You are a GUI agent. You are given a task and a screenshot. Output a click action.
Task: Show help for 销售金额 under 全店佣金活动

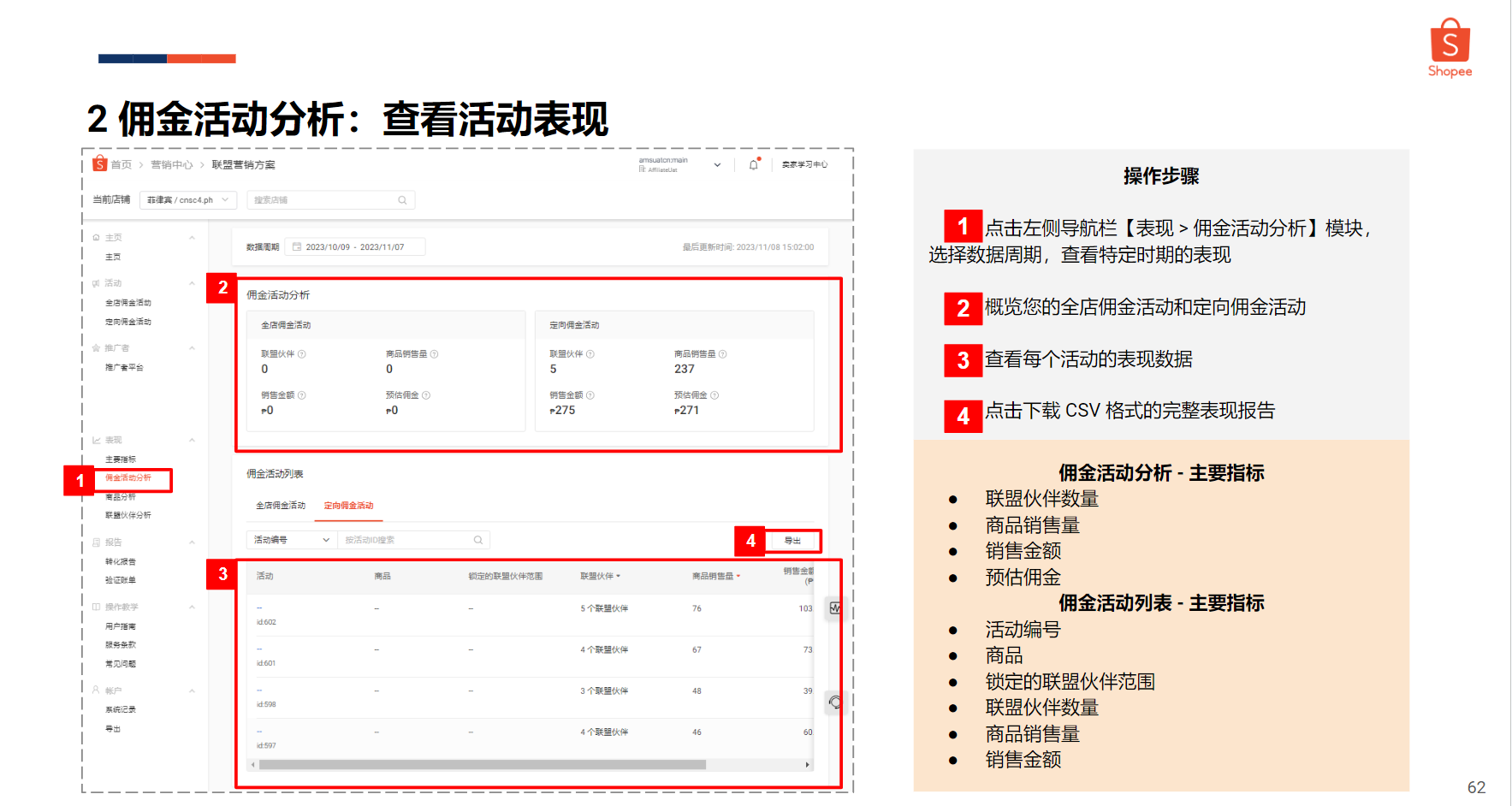pos(302,395)
